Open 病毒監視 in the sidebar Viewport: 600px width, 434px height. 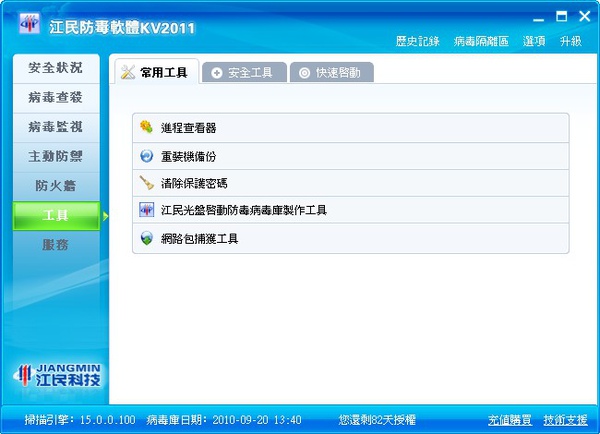(56, 127)
